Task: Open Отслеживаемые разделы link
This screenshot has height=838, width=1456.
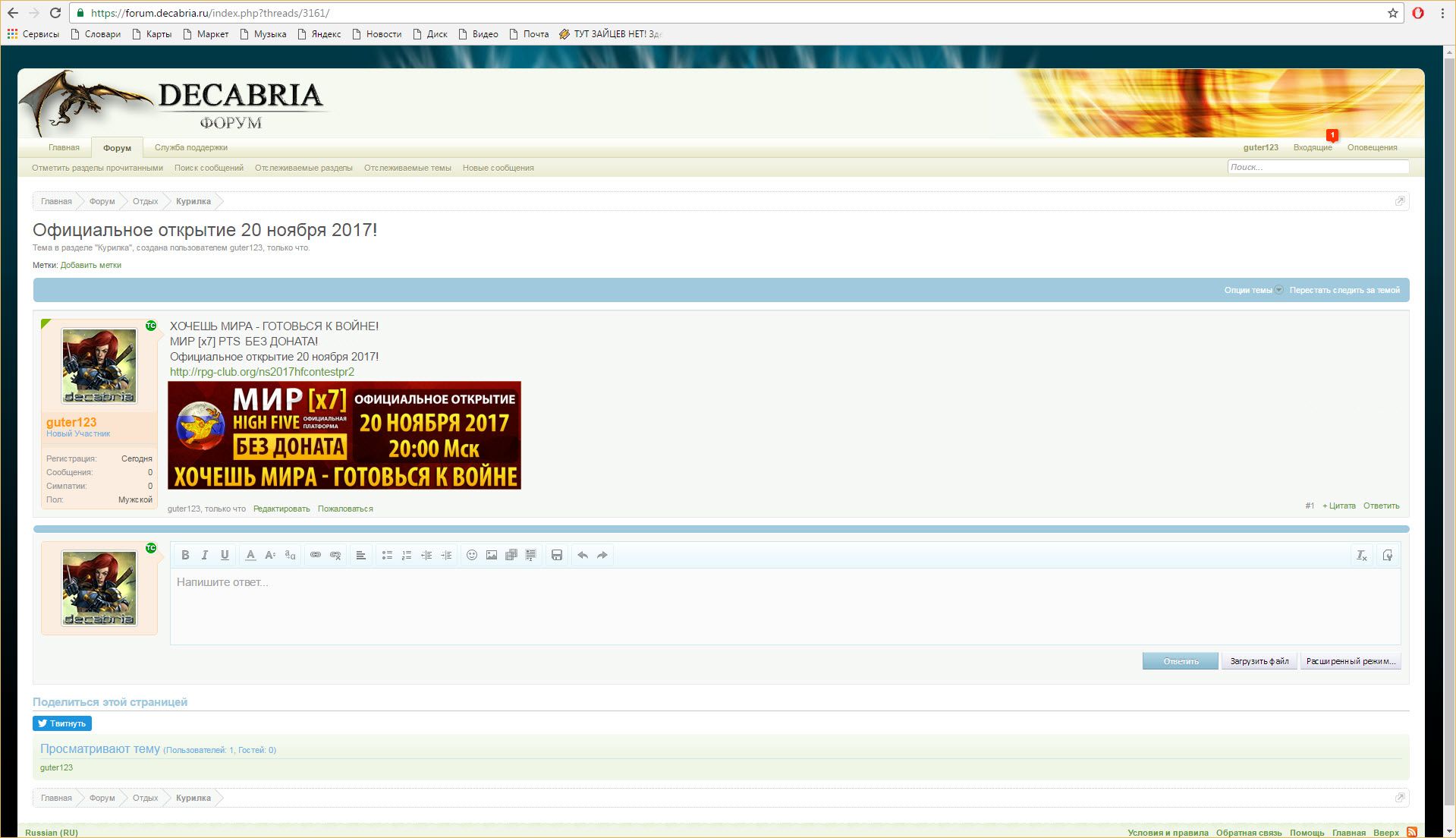Action: 303,168
